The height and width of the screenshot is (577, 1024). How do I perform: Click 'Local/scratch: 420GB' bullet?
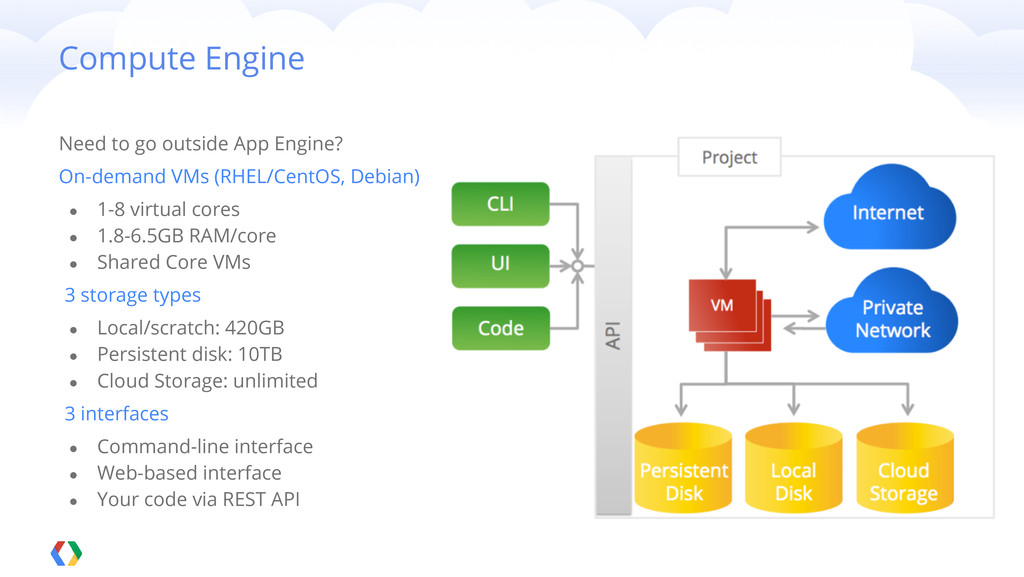(190, 328)
